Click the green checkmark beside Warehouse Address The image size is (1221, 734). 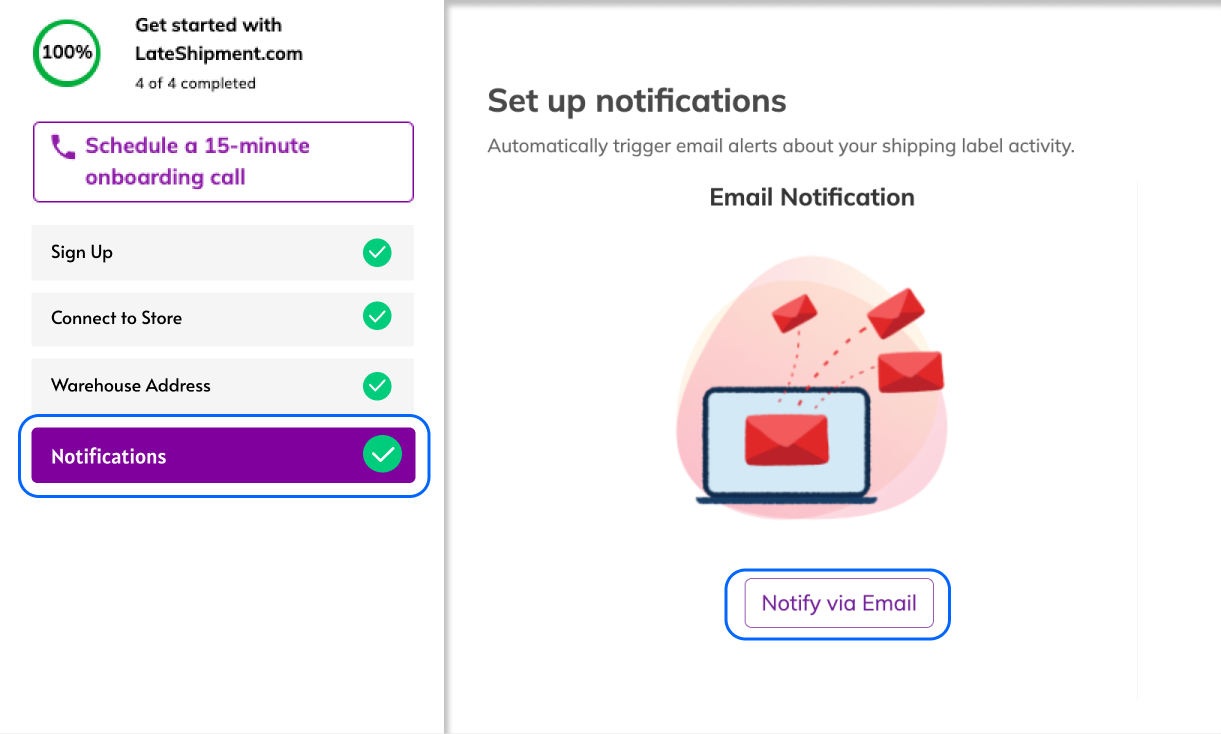coord(377,385)
